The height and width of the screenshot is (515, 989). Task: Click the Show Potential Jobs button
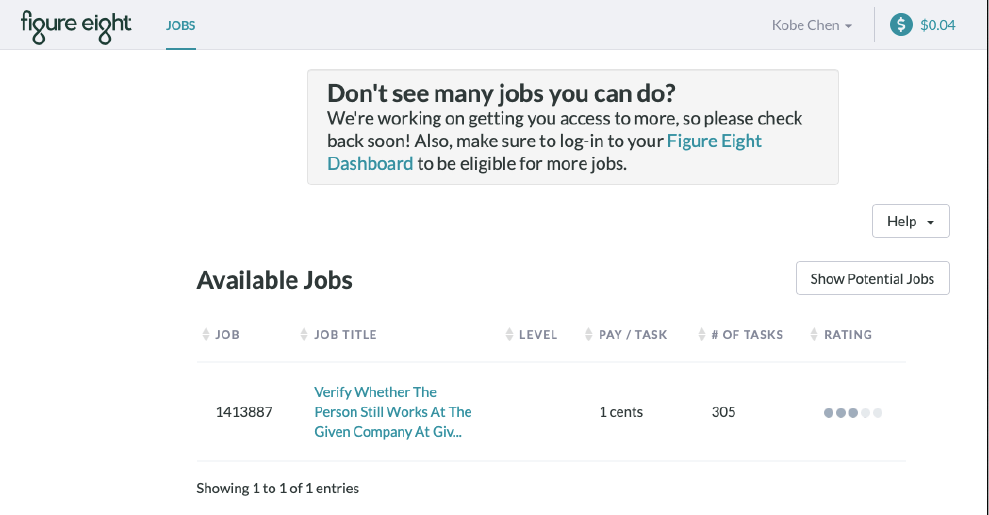872,278
